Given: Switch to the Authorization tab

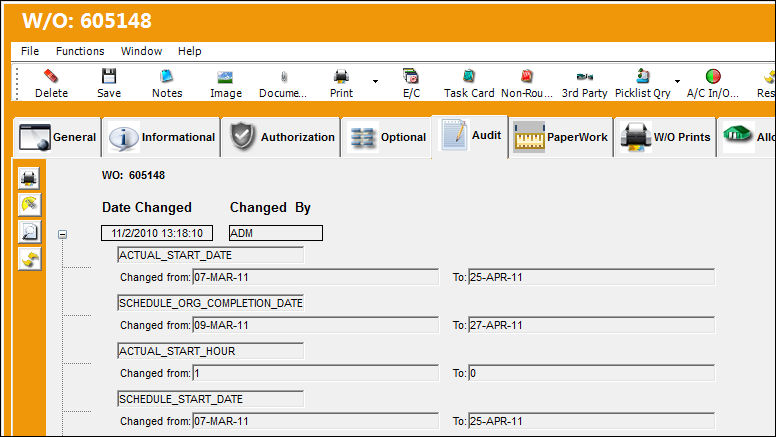Looking at the screenshot, I should 281,137.
